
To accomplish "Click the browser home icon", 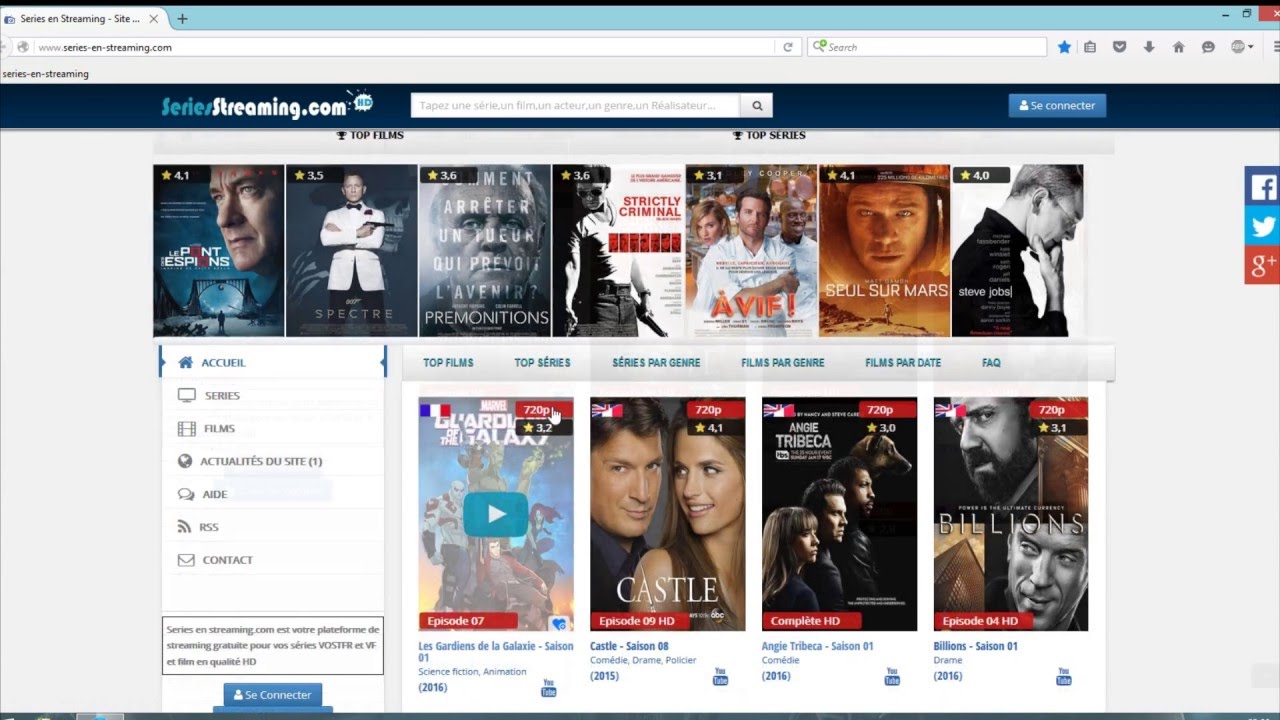I will tap(1178, 47).
